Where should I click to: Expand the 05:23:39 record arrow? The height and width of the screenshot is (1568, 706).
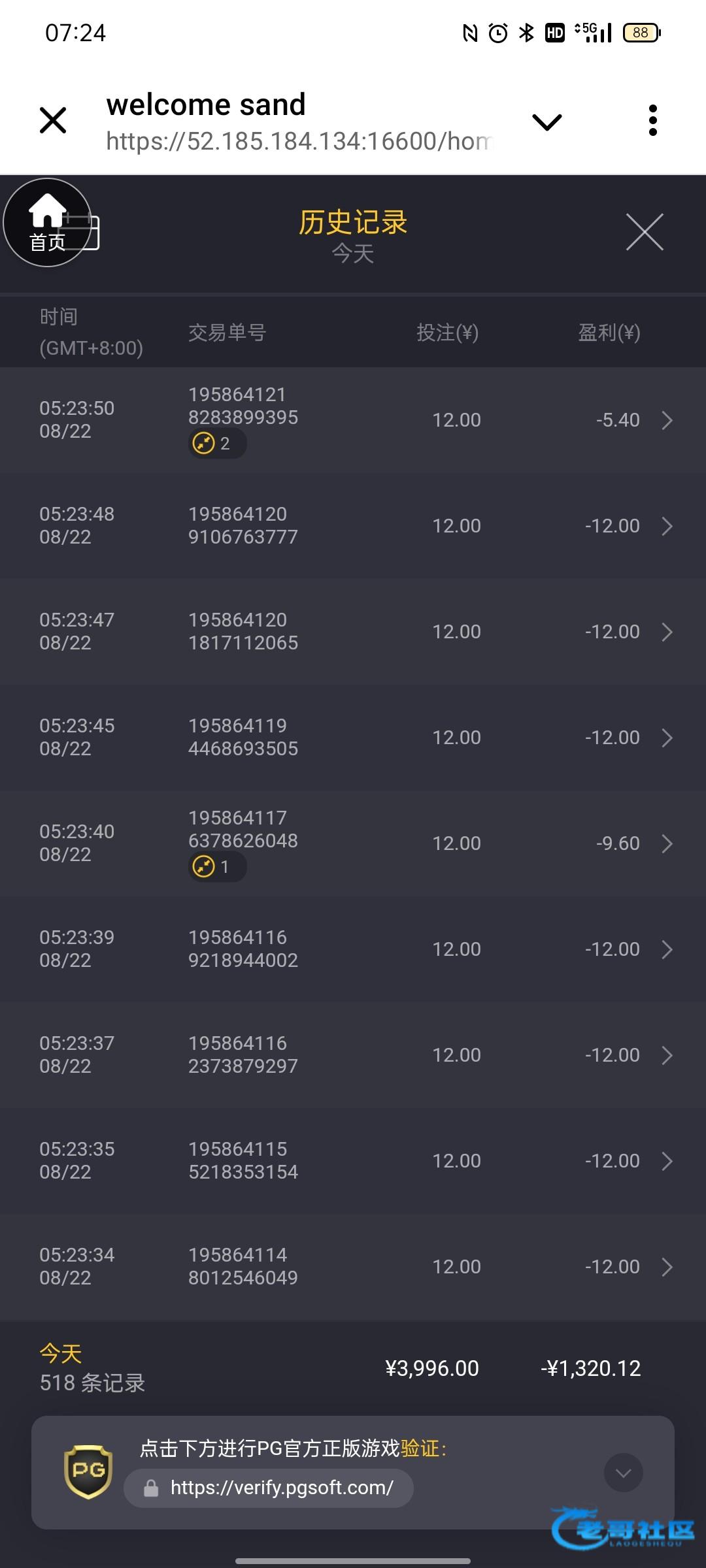coord(666,949)
